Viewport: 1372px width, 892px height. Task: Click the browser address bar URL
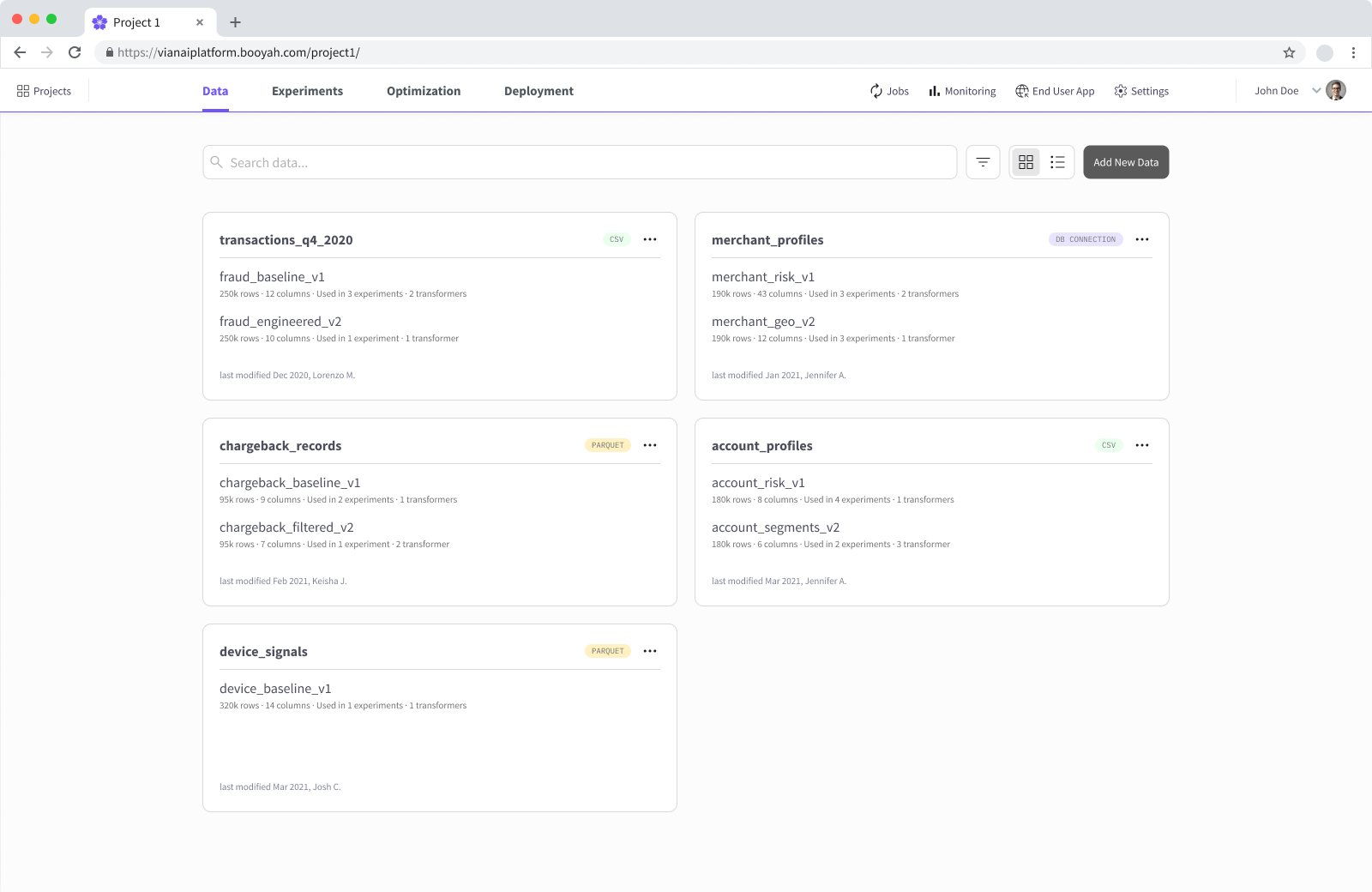[x=238, y=52]
